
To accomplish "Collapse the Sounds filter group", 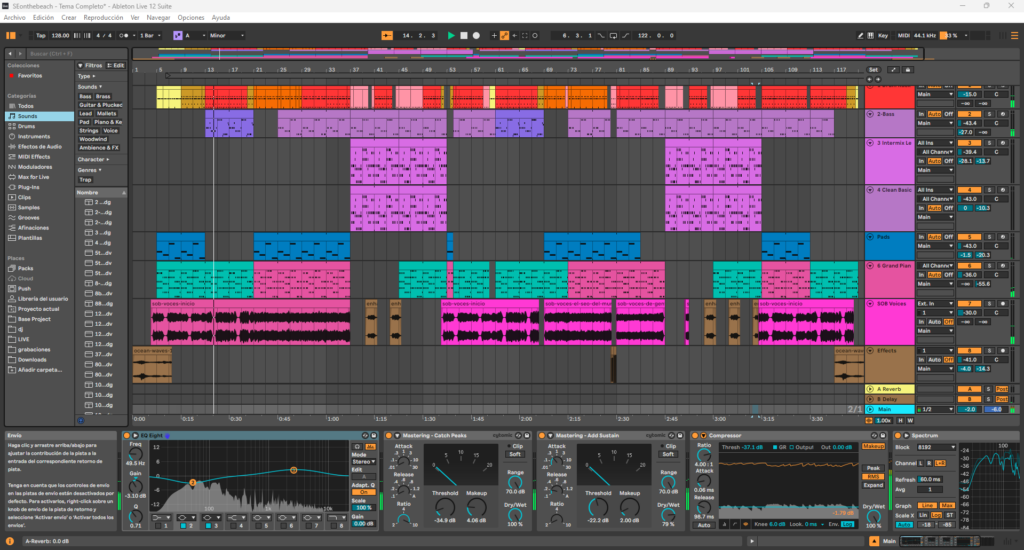I will pos(89,86).
